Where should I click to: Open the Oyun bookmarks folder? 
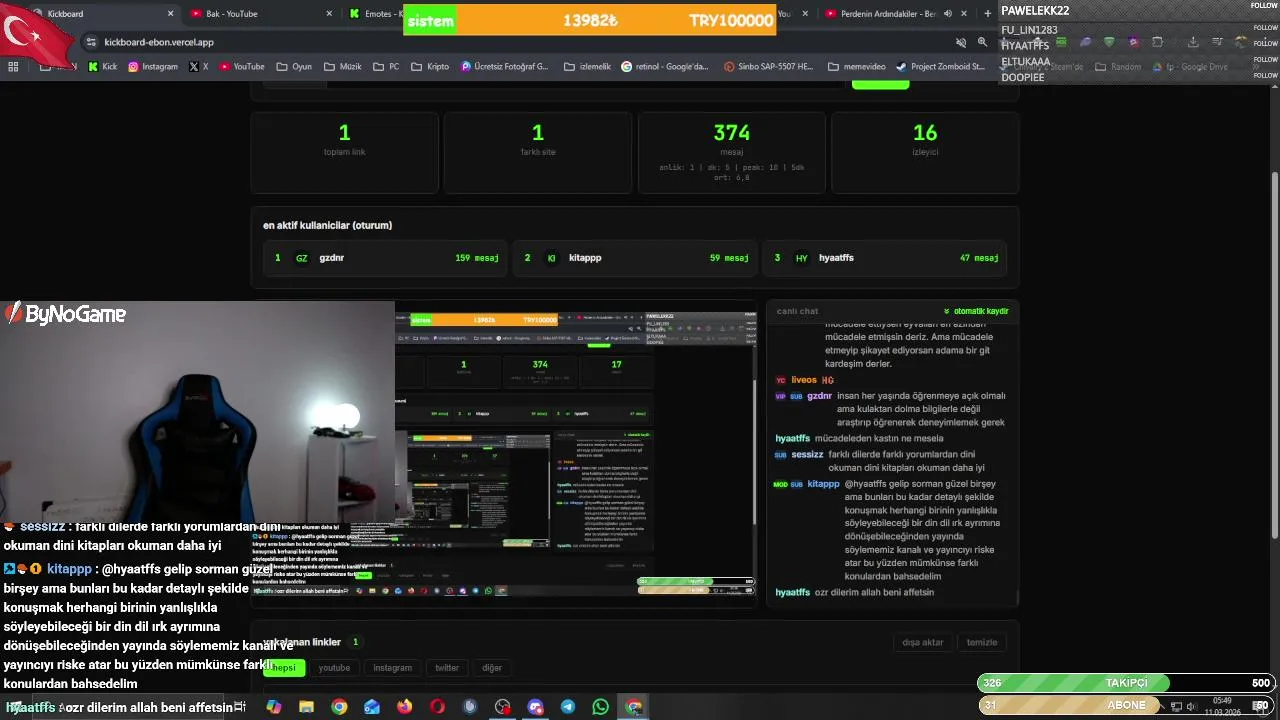pyautogui.click(x=294, y=67)
